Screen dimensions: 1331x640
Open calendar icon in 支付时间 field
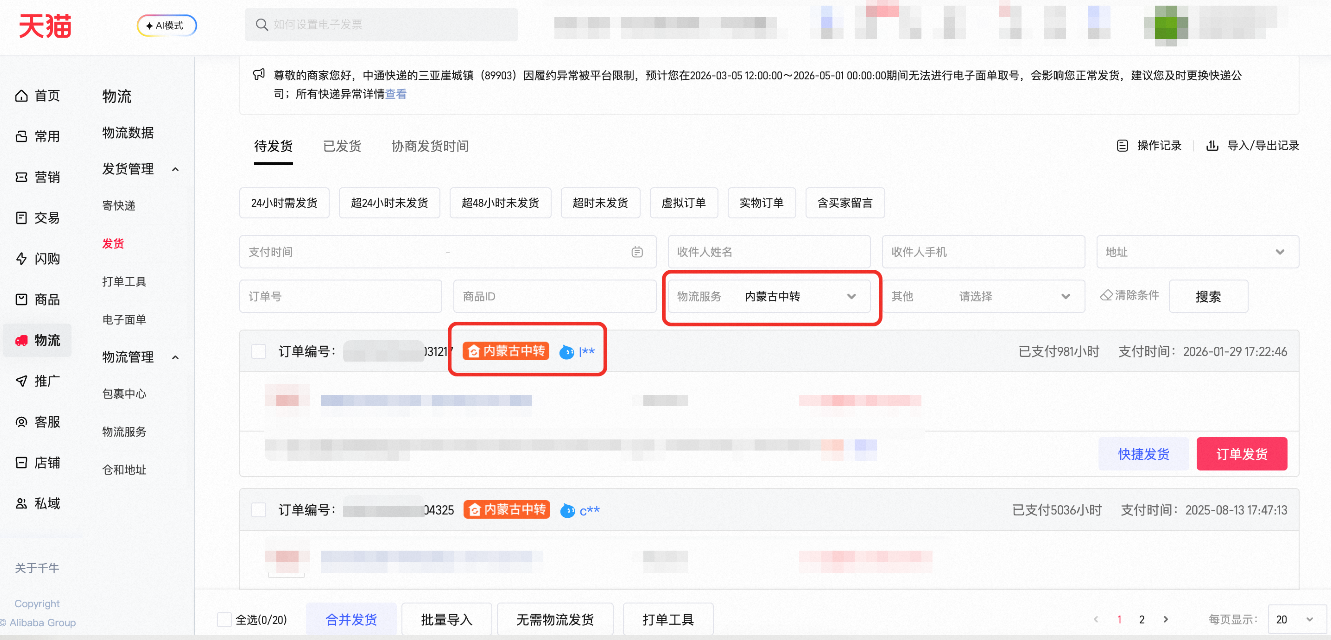pos(637,252)
